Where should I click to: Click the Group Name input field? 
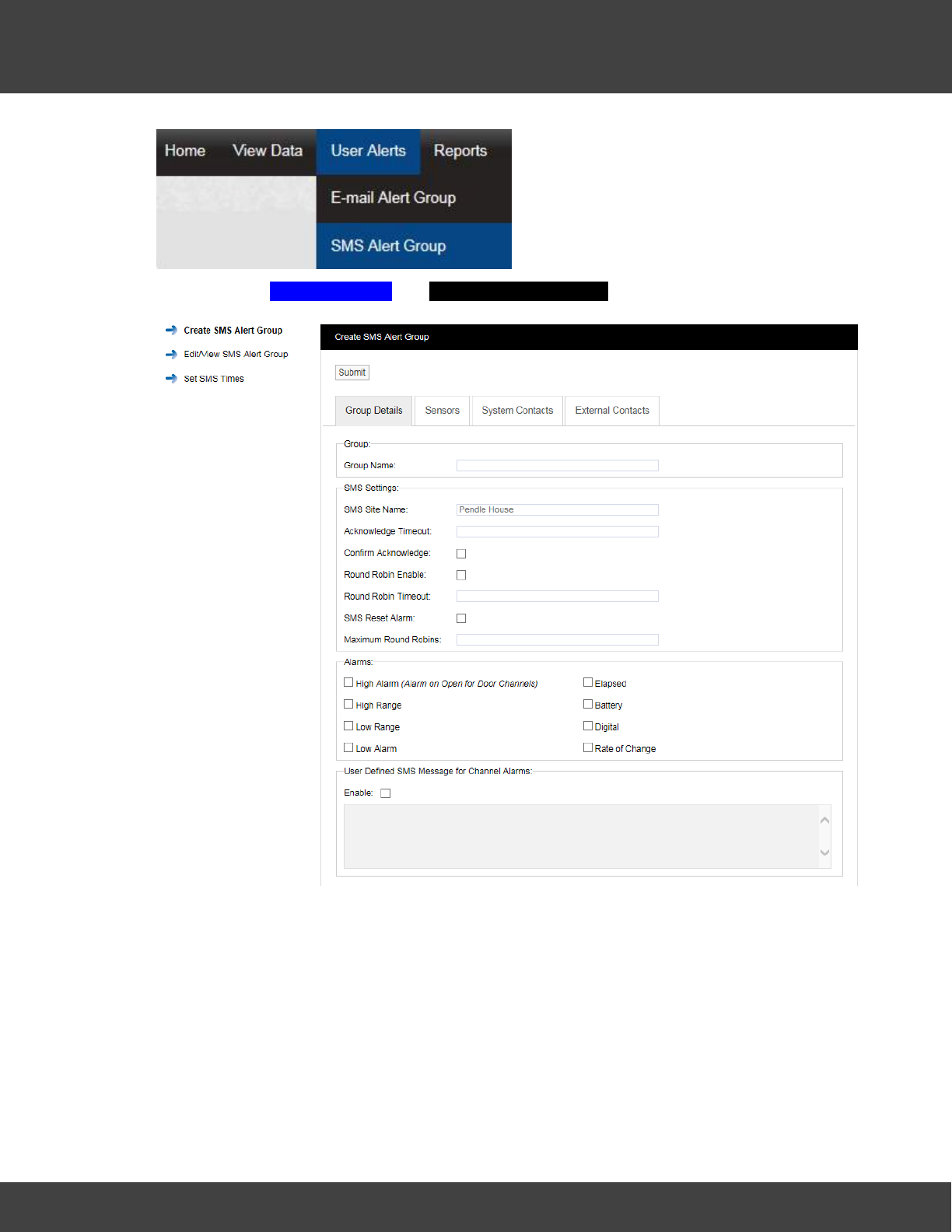(x=558, y=465)
